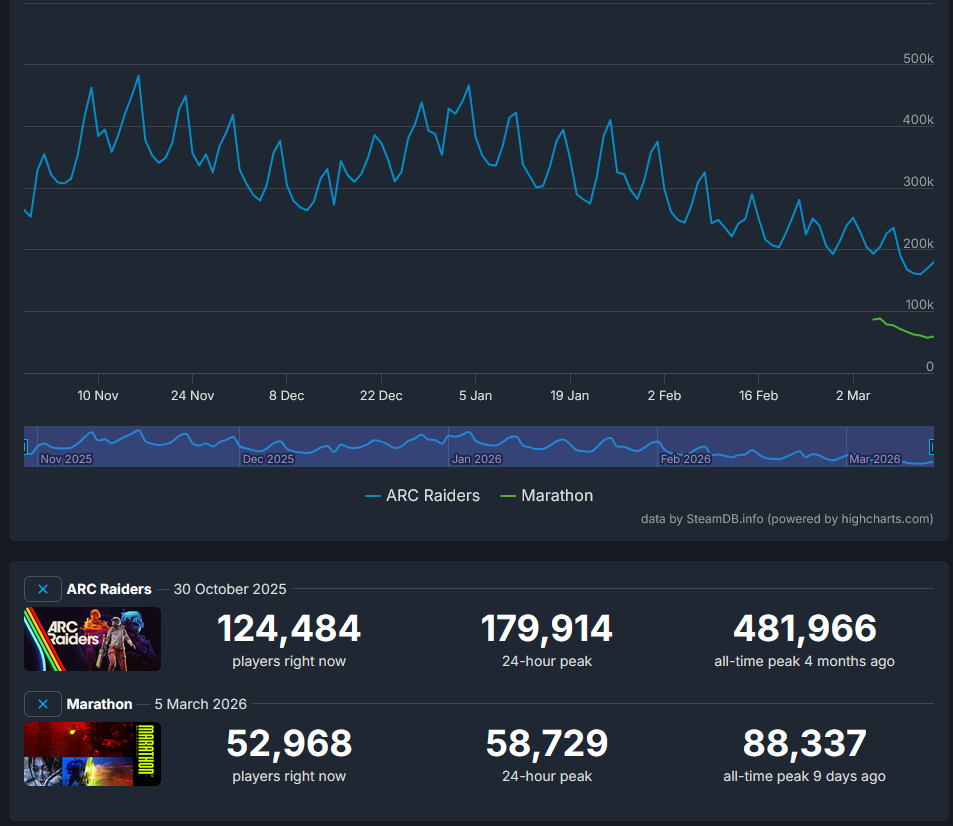Click the 5 Jan x-axis date label
The width and height of the screenshot is (953, 826).
click(475, 396)
